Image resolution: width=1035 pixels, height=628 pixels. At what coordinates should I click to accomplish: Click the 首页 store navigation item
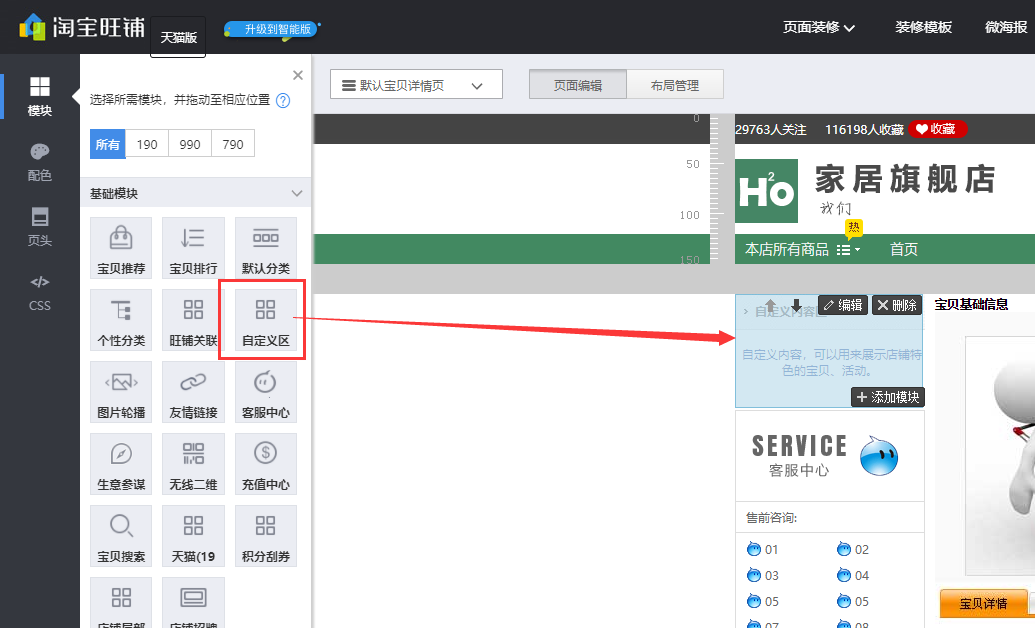click(x=904, y=249)
